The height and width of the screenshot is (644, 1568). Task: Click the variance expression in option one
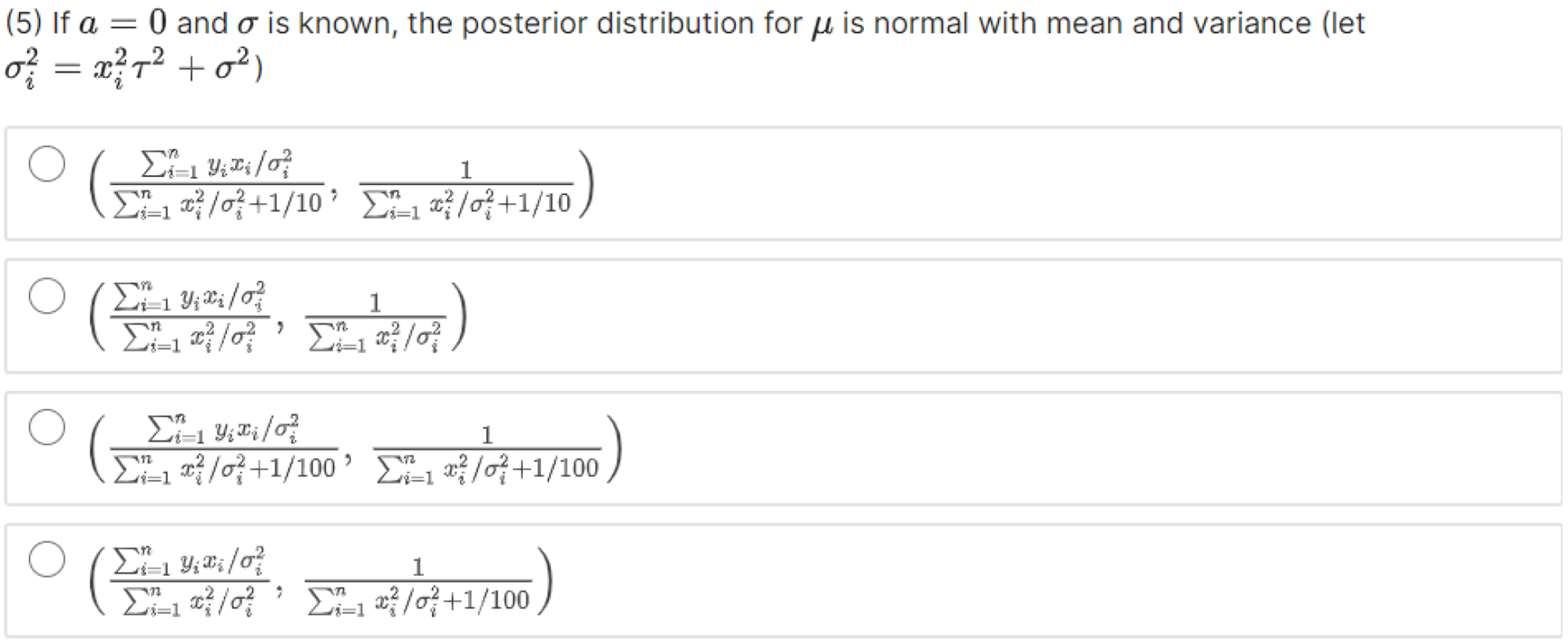[x=465, y=186]
